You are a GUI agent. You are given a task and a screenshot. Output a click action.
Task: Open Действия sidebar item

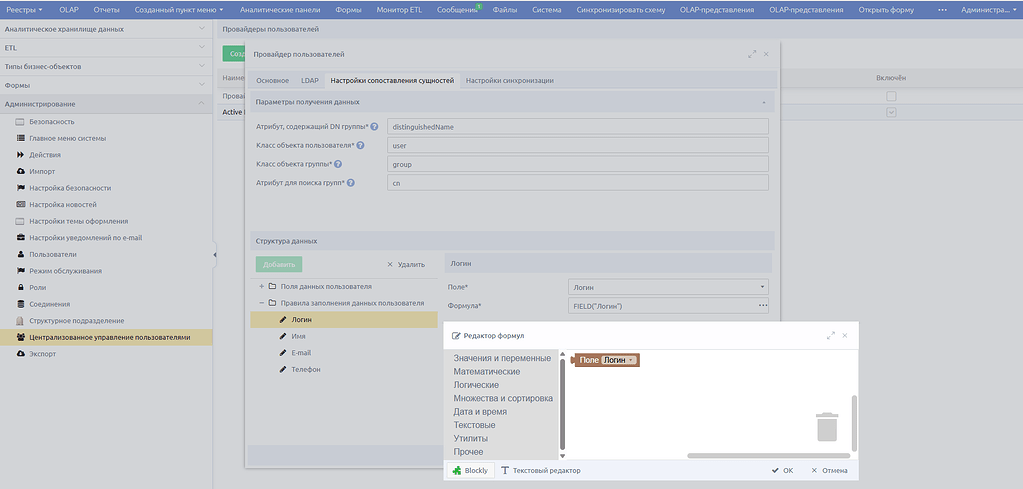pyautogui.click(x=44, y=155)
